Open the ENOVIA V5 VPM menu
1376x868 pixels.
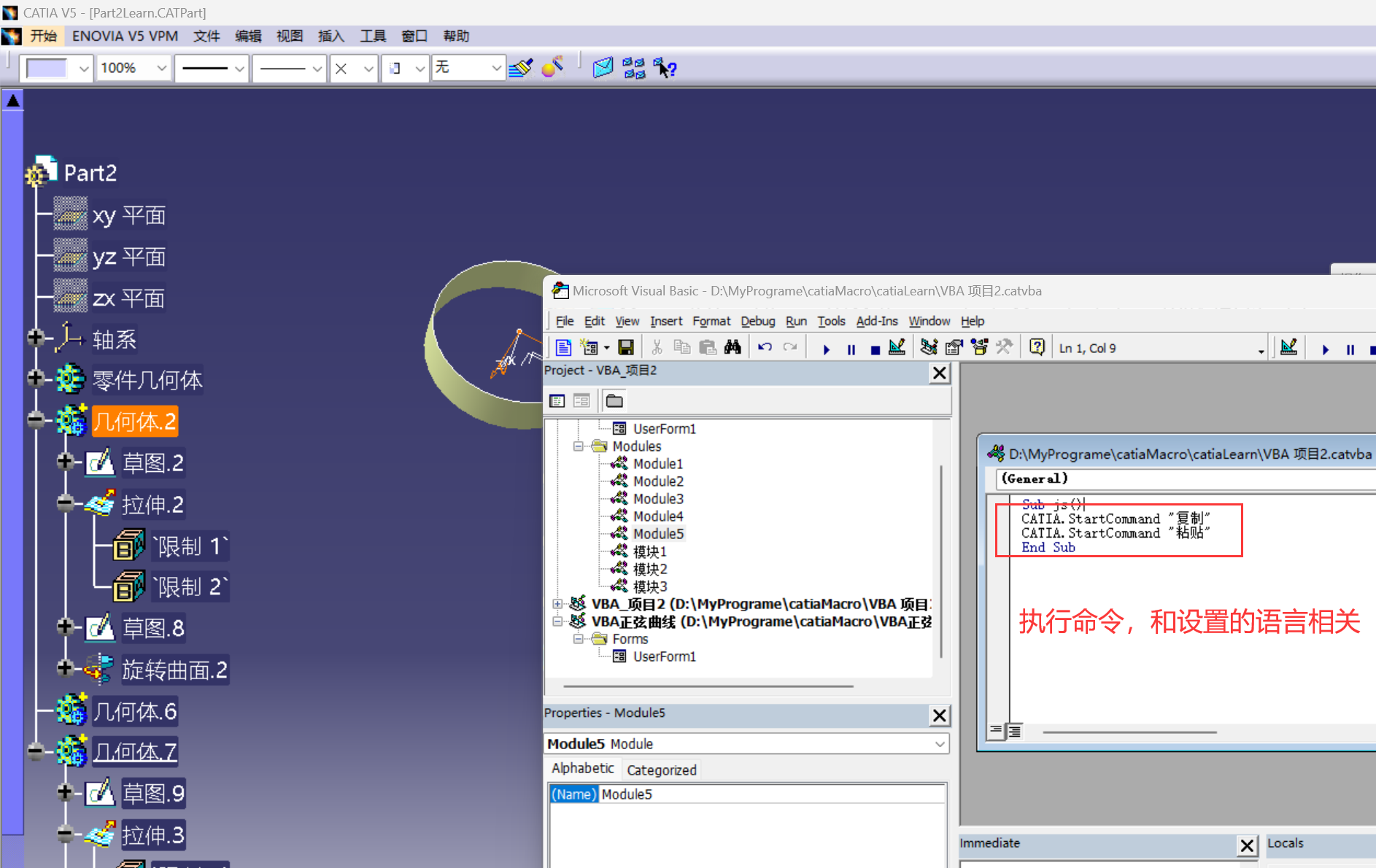[125, 36]
